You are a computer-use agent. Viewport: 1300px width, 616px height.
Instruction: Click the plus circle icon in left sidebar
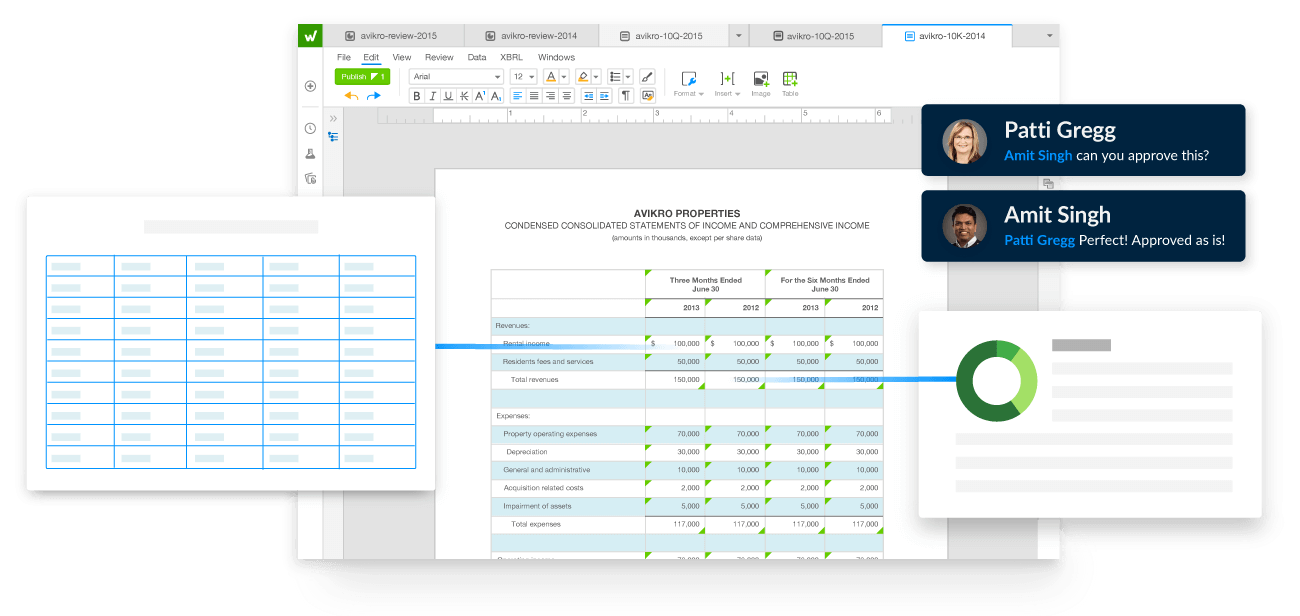[x=310, y=86]
